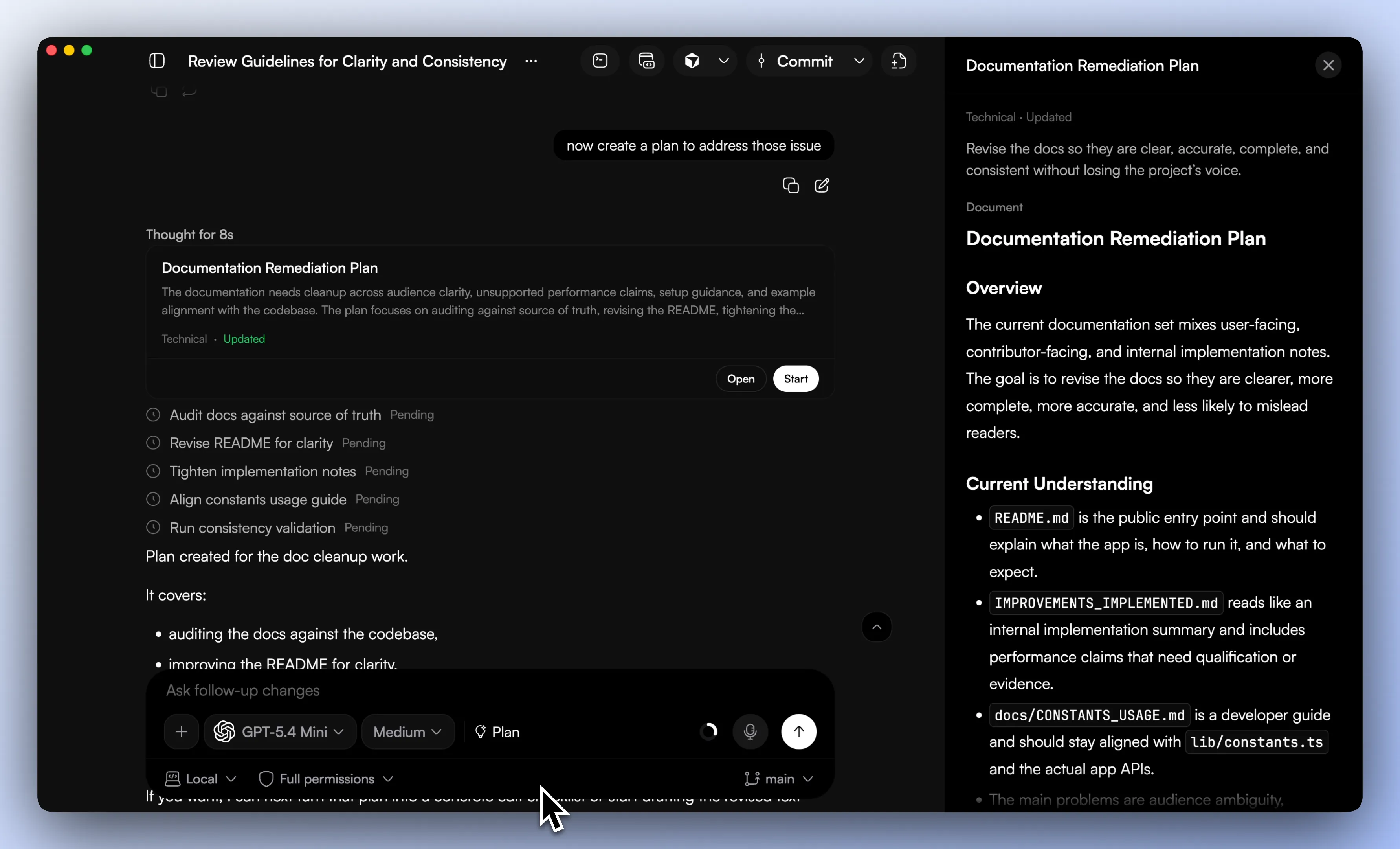Click the green 'Updated' status label on card
Screen dimensions: 1400x849
point(244,339)
